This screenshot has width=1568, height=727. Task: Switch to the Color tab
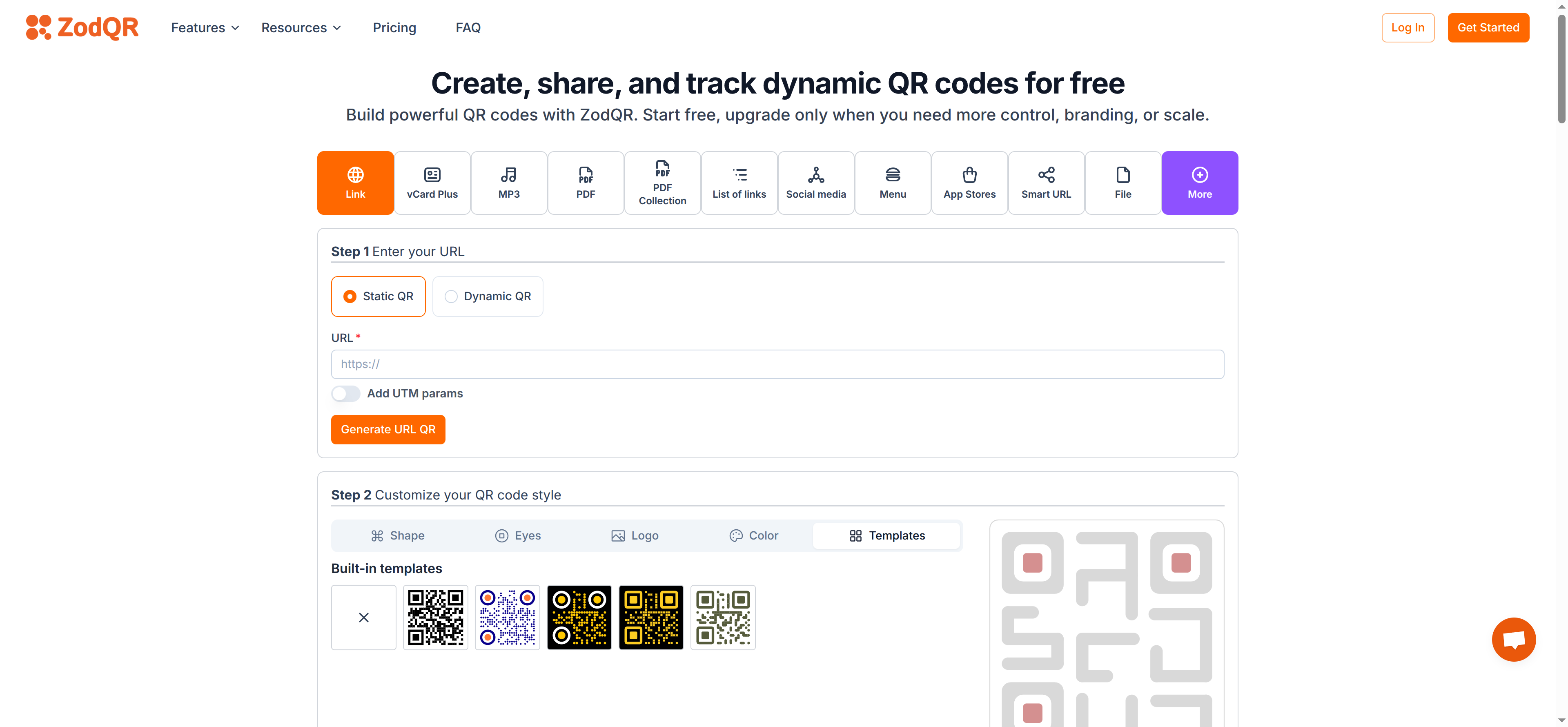753,536
